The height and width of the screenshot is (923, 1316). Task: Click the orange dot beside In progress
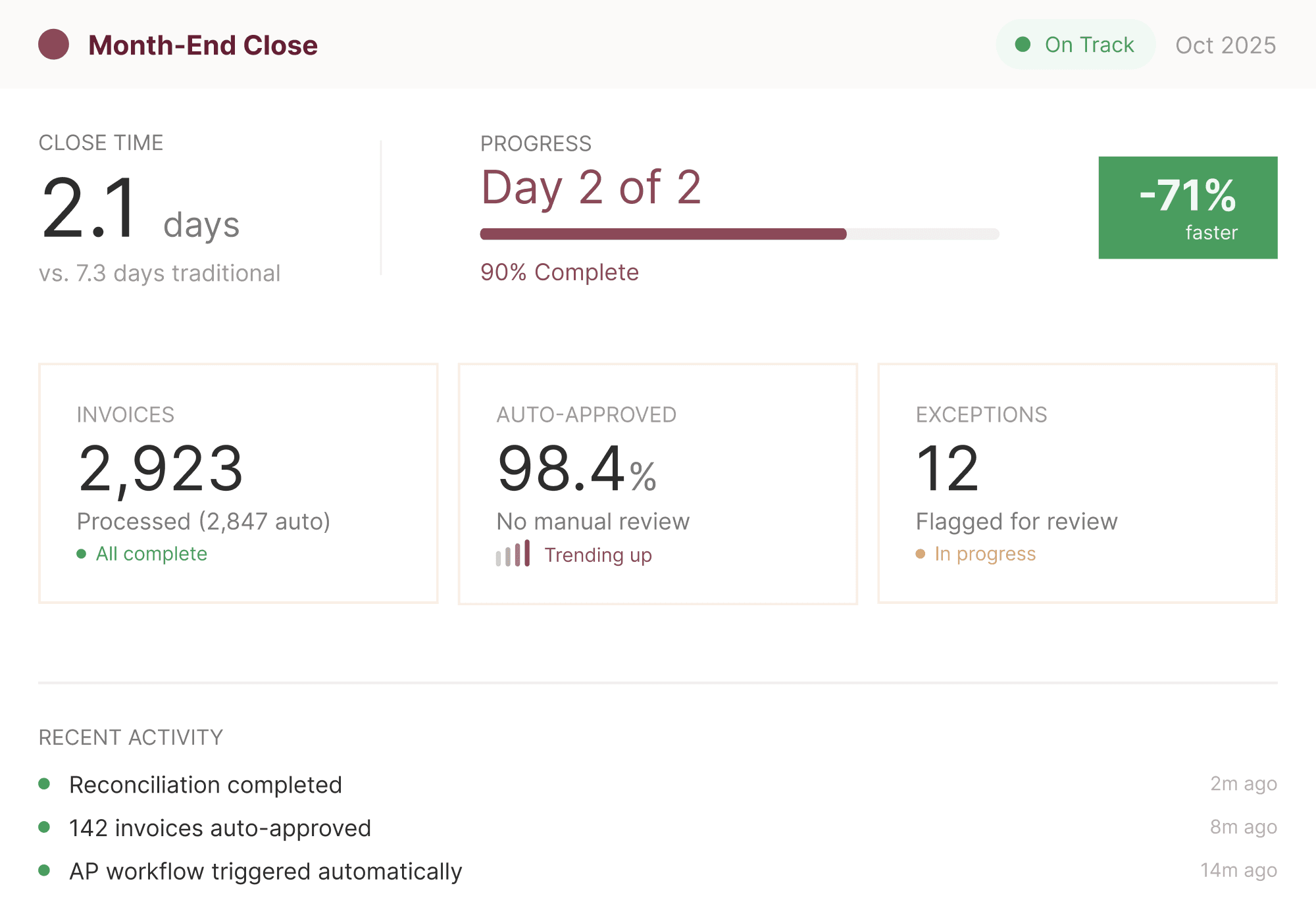click(921, 554)
